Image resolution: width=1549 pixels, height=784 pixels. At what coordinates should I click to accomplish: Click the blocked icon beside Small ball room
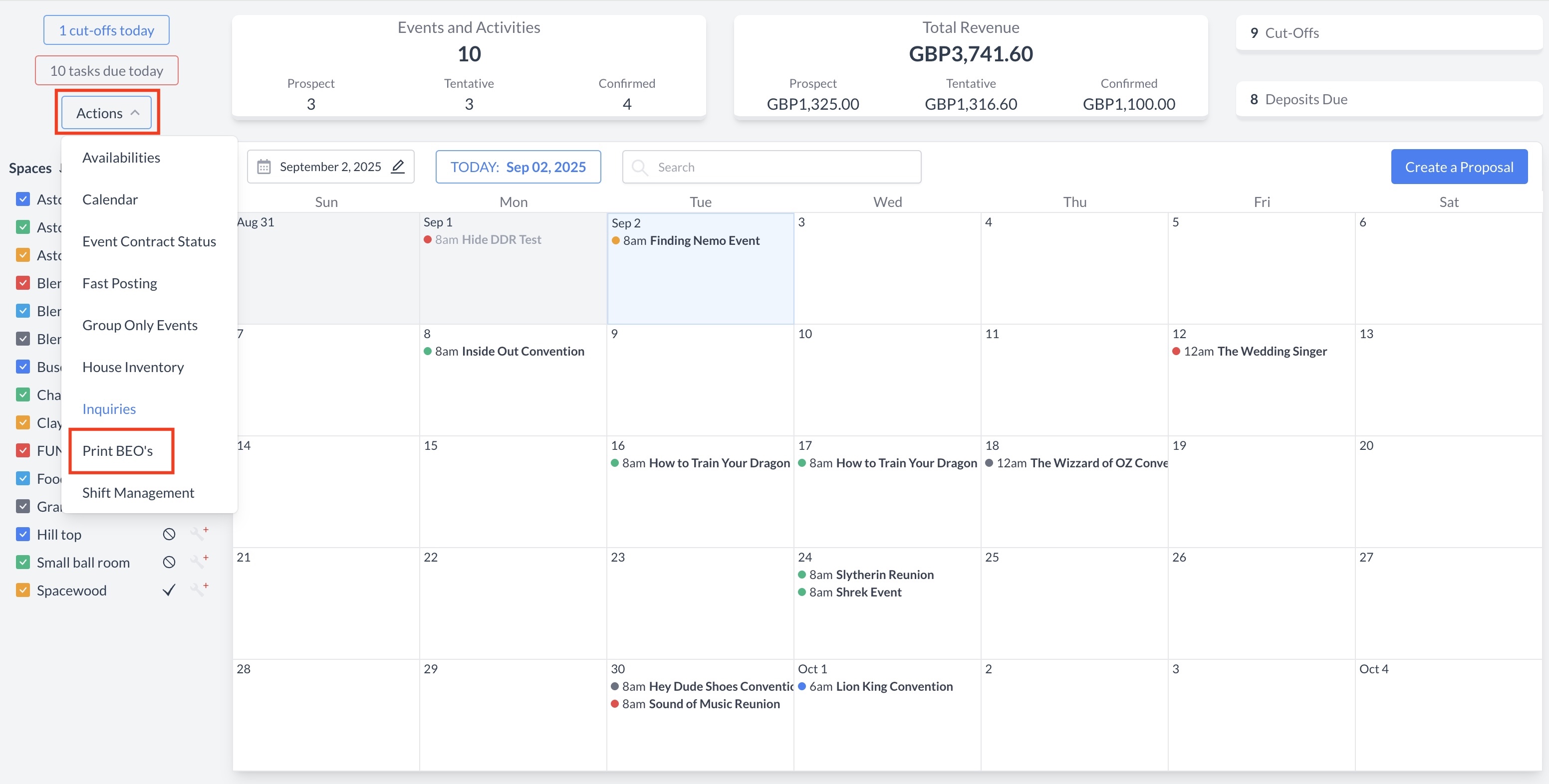pos(169,562)
